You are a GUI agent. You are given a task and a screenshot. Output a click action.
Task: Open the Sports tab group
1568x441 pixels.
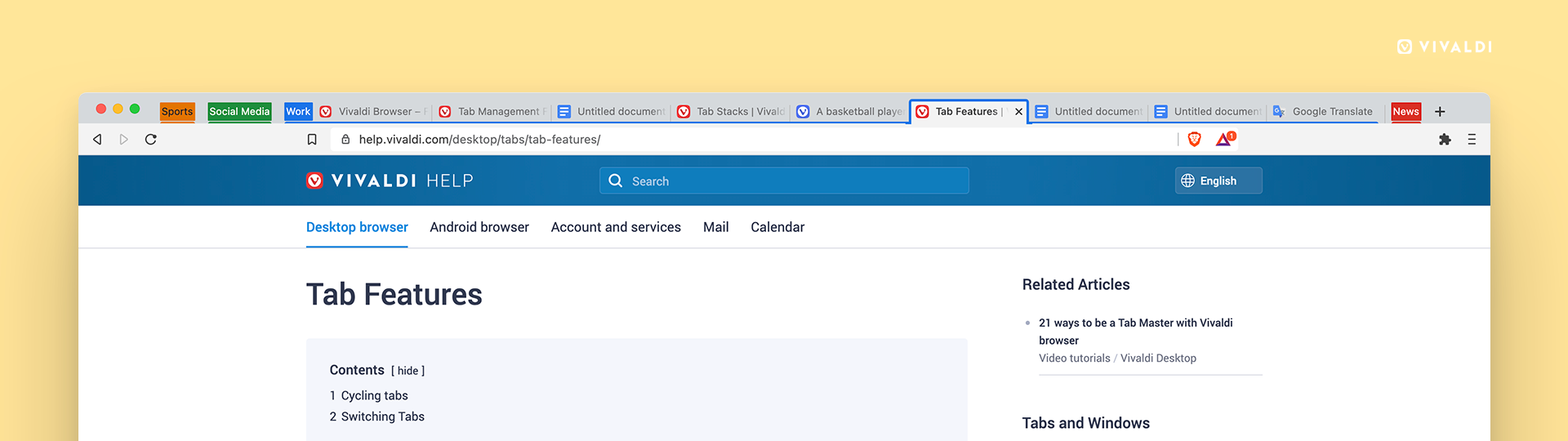[x=177, y=112]
